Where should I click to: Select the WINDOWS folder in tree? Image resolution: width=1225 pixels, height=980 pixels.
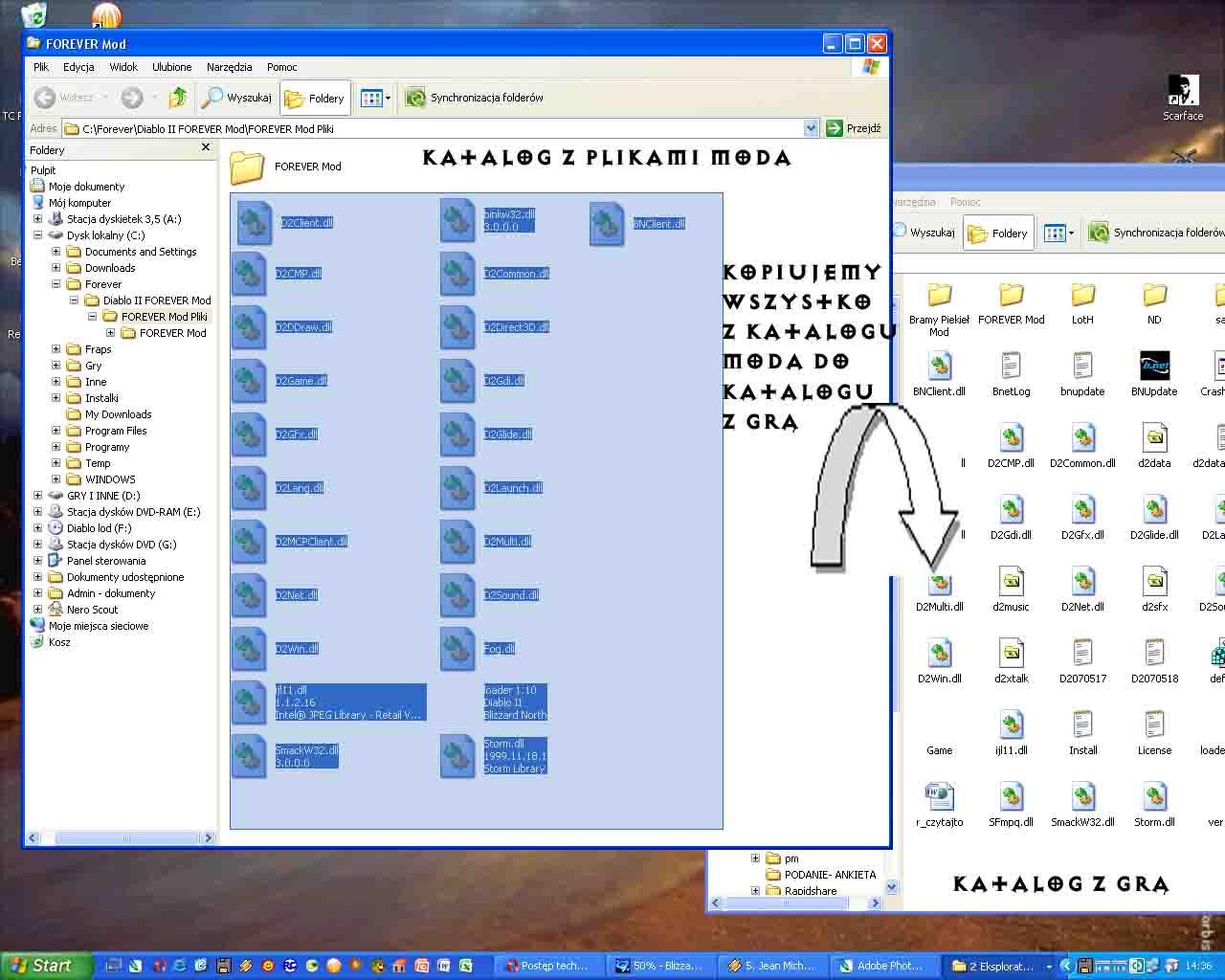[x=110, y=479]
